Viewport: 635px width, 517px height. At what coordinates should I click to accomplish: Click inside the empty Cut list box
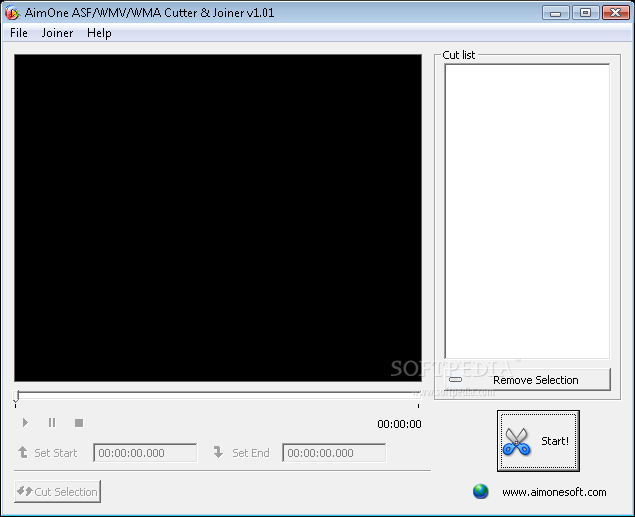coord(527,211)
